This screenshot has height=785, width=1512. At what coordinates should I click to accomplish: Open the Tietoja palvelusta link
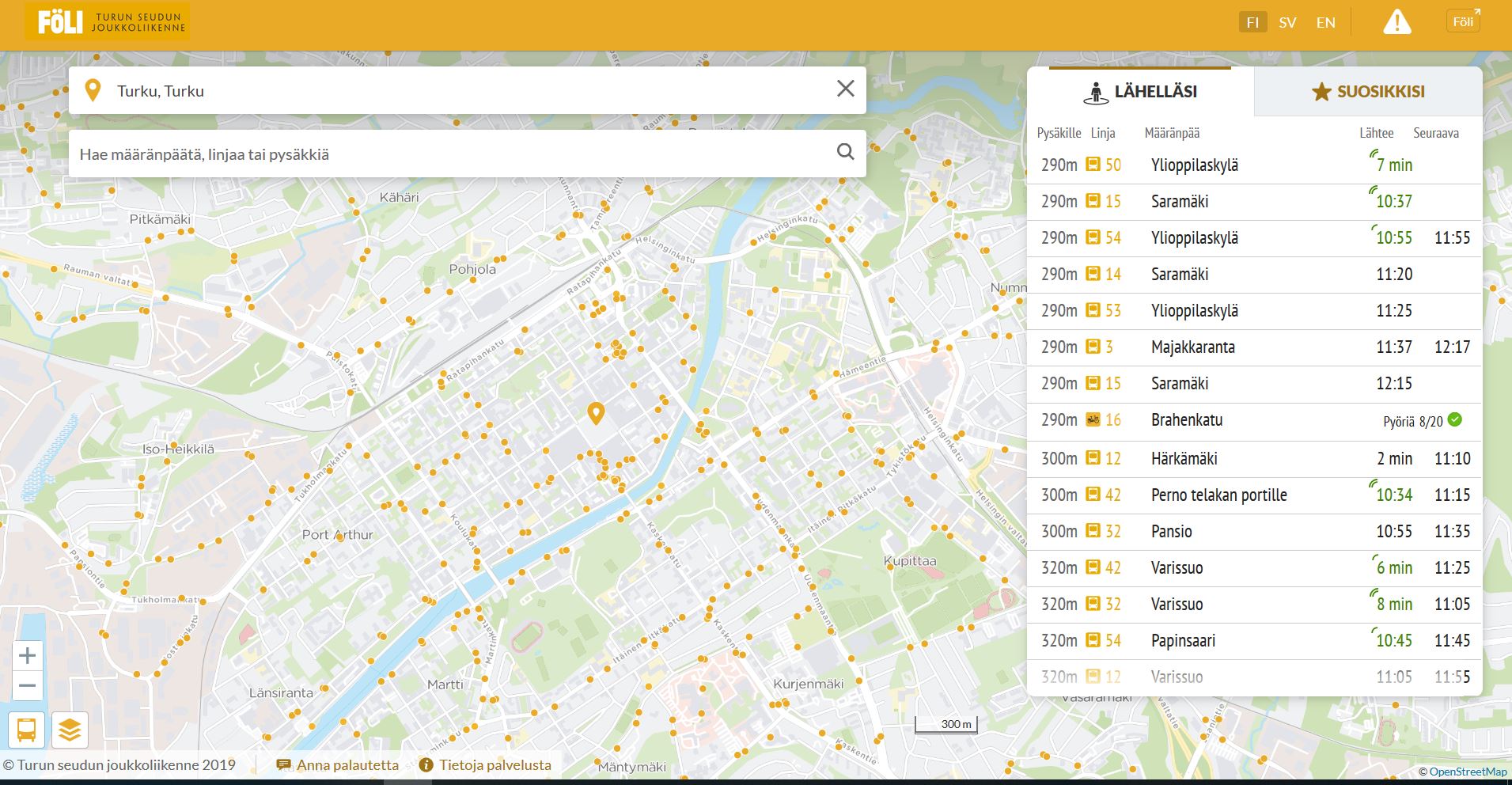click(x=485, y=765)
